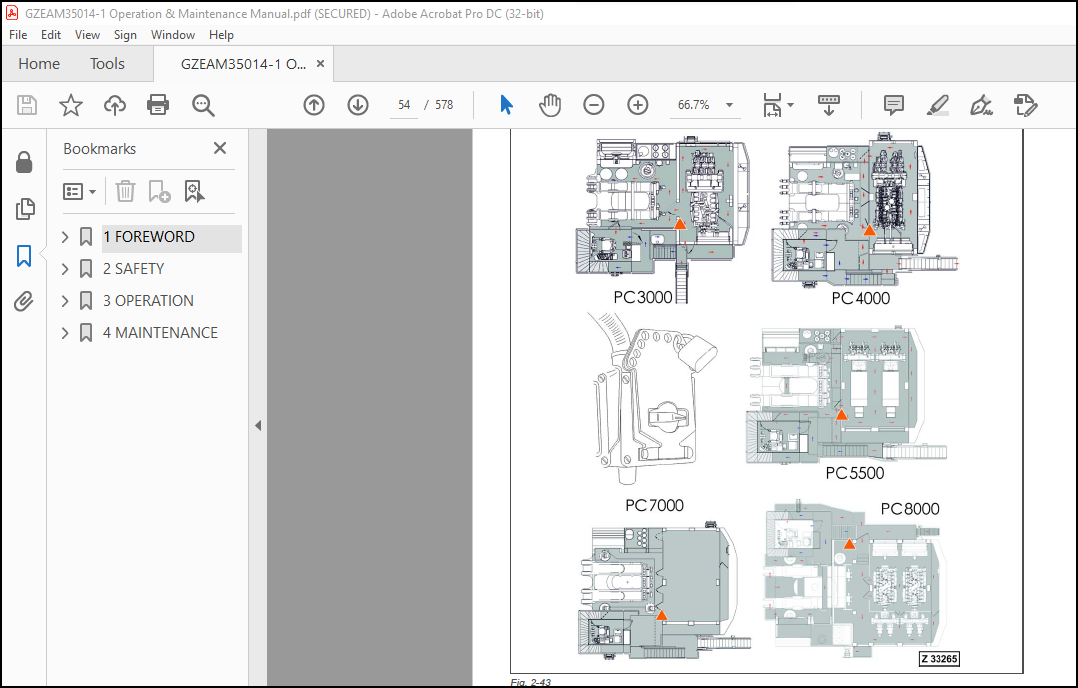This screenshot has height=688, width=1078.
Task: Expand the 1 FOREWORD bookmark
Action: pos(65,237)
